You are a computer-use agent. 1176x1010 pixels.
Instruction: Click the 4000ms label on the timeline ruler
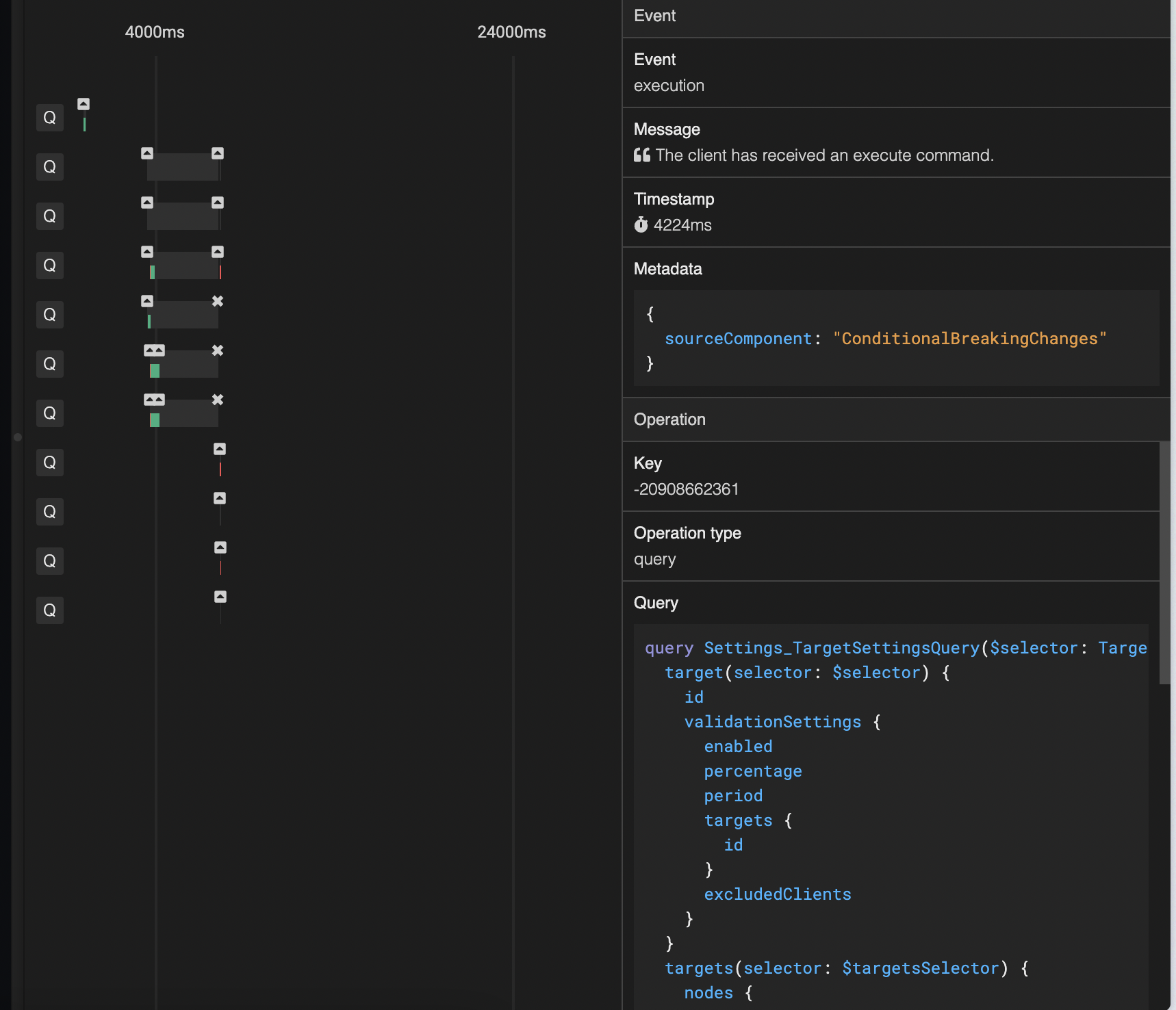pos(155,31)
